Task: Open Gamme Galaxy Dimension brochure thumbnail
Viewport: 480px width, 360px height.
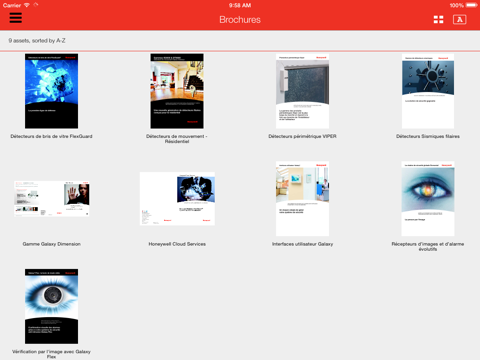Action: coord(52,199)
